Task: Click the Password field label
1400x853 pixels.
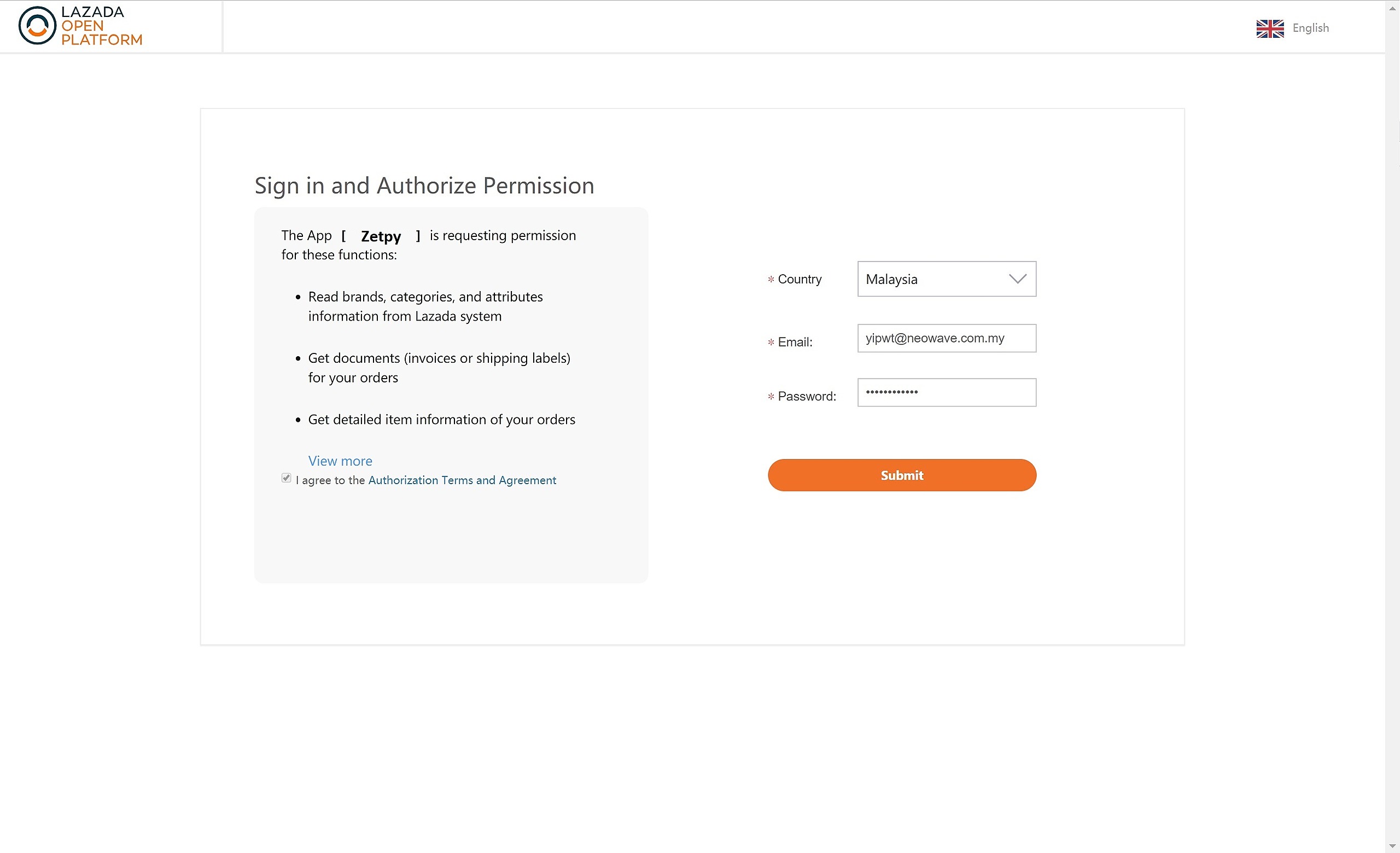Action: (806, 397)
